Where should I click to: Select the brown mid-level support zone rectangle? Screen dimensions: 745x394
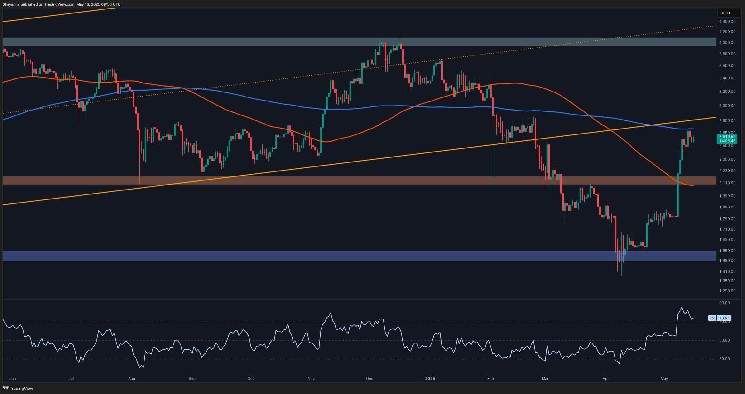pyautogui.click(x=359, y=181)
